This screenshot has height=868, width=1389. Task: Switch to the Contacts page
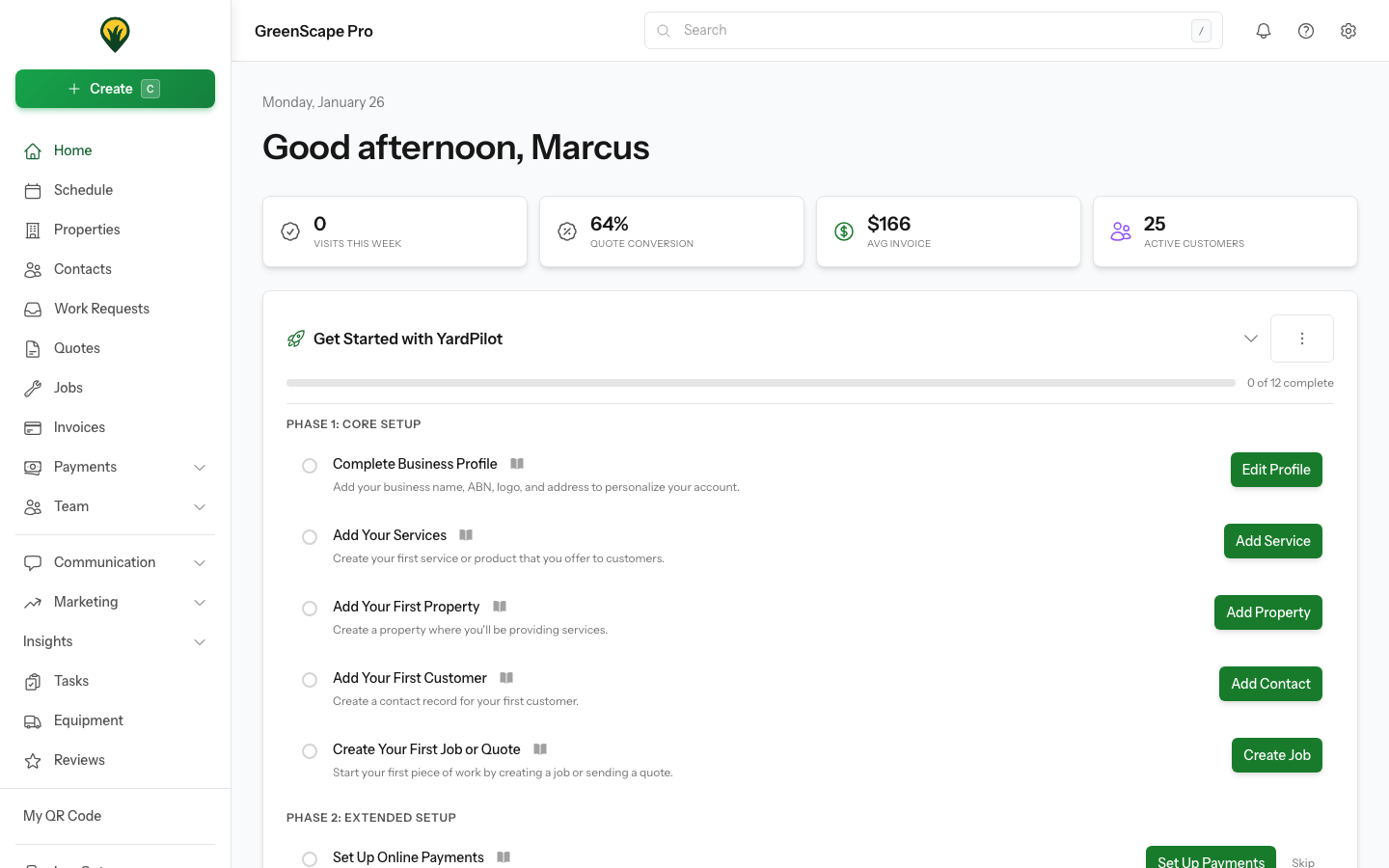click(82, 268)
